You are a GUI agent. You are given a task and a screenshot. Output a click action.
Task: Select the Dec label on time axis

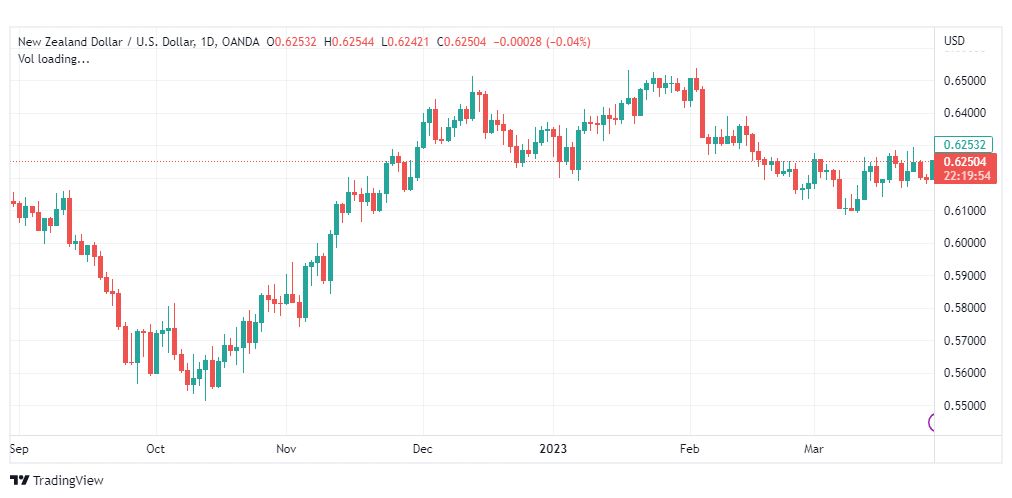(x=422, y=448)
